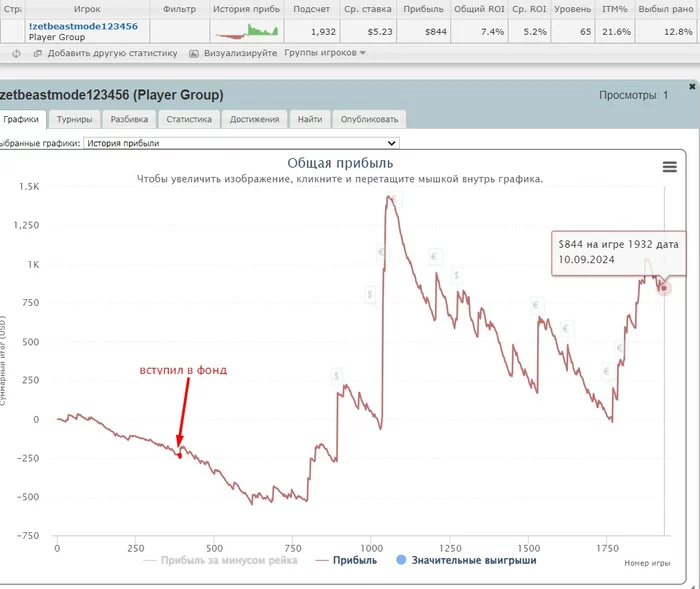Close the player group panel

click(x=692, y=86)
